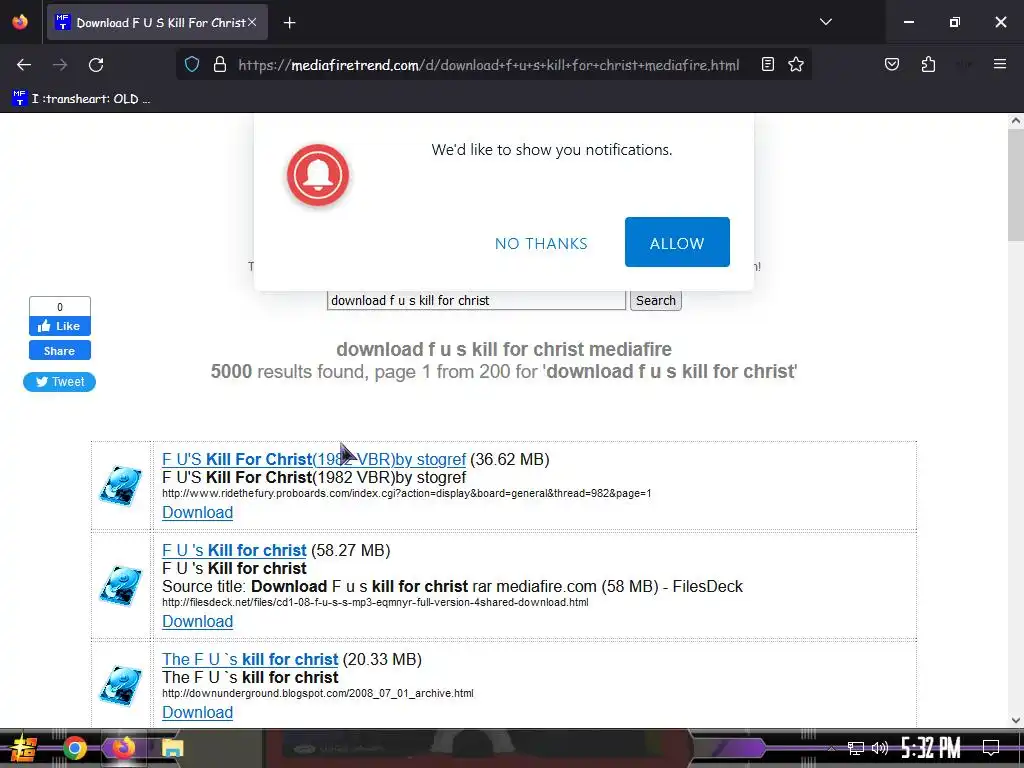1024x768 pixels.
Task: Click the 5:32 PM taskbar clock
Action: [x=931, y=748]
